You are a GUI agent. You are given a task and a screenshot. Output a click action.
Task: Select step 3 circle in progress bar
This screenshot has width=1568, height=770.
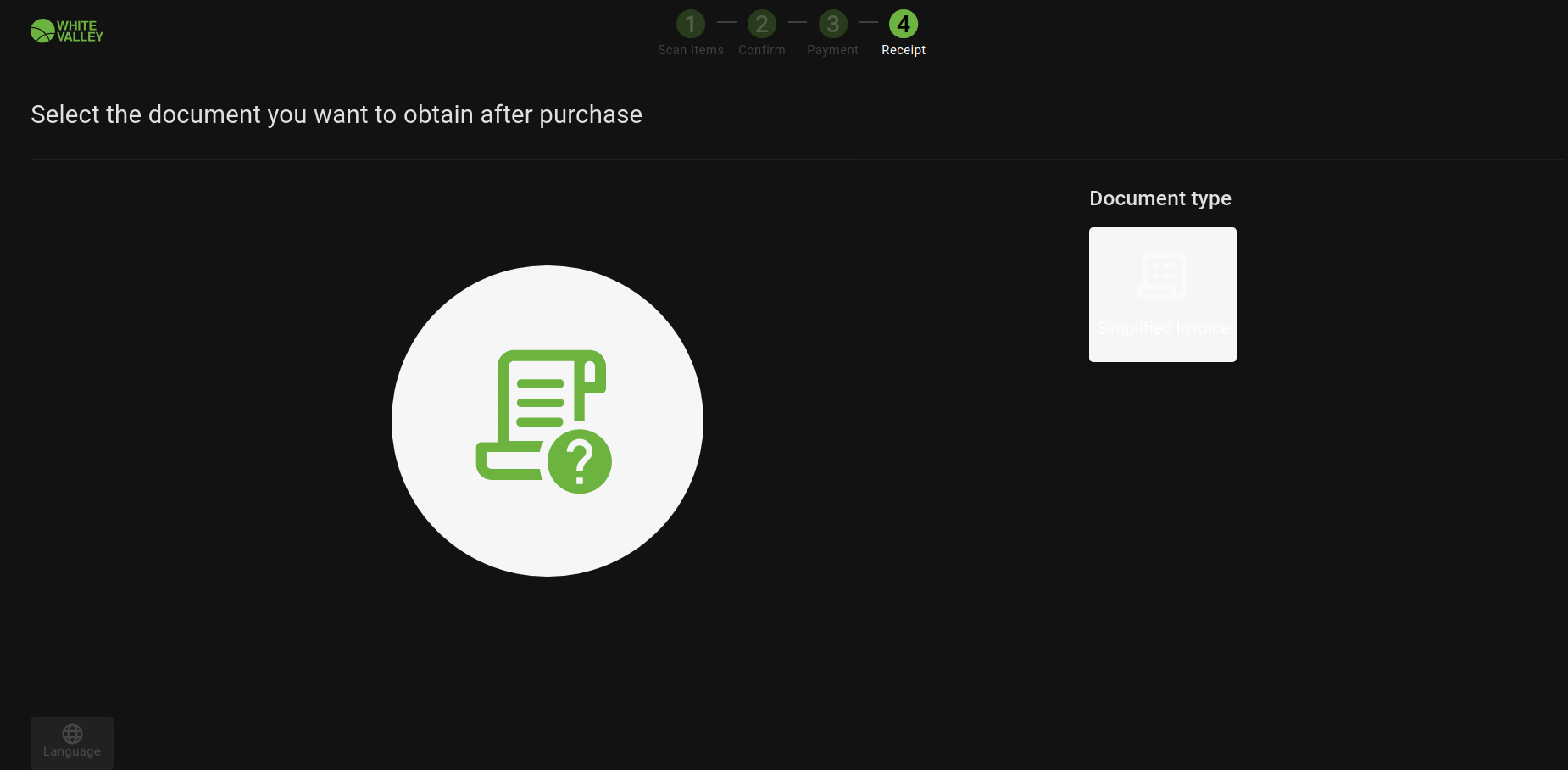(x=833, y=24)
